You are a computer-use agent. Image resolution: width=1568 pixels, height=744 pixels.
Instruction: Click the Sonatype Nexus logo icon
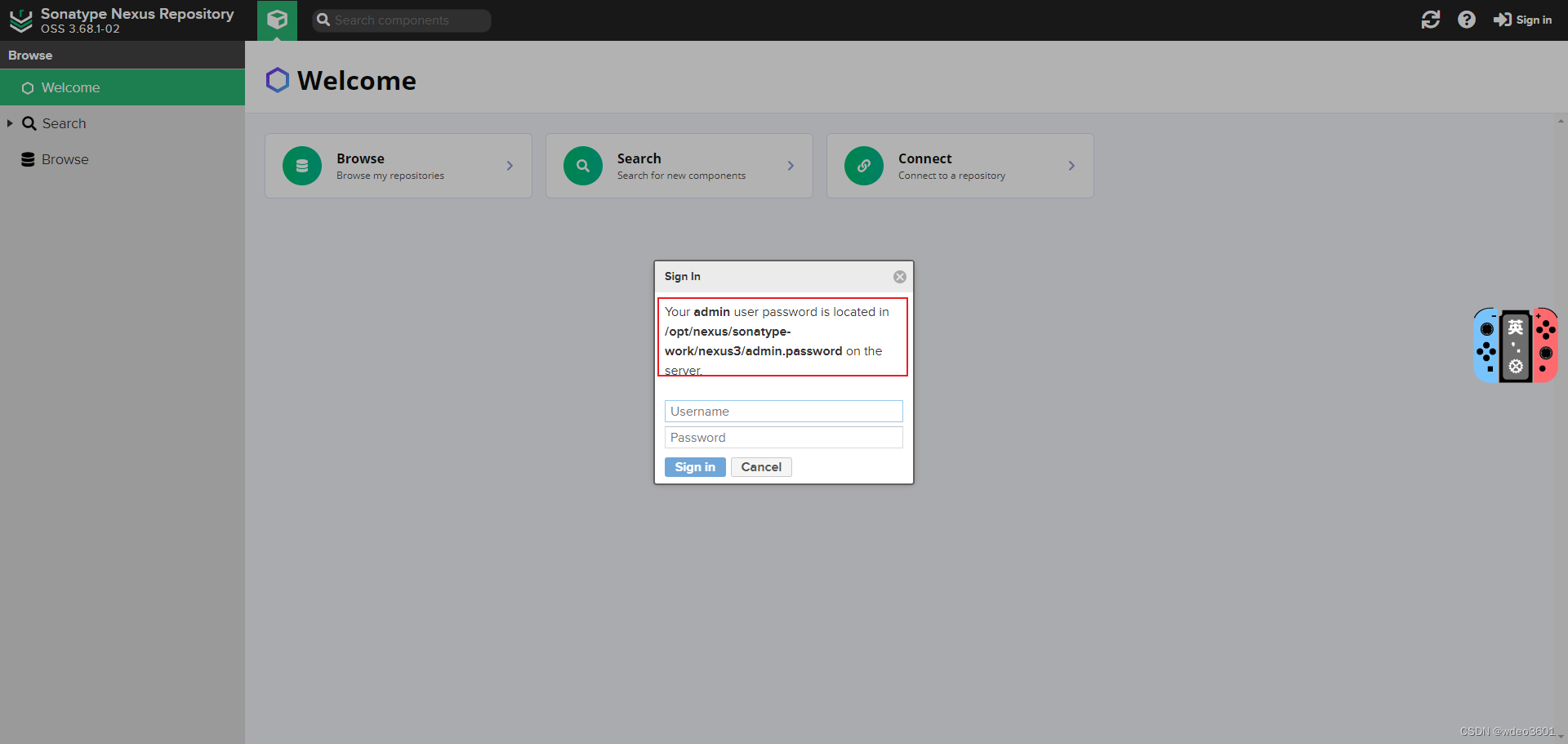(20, 20)
